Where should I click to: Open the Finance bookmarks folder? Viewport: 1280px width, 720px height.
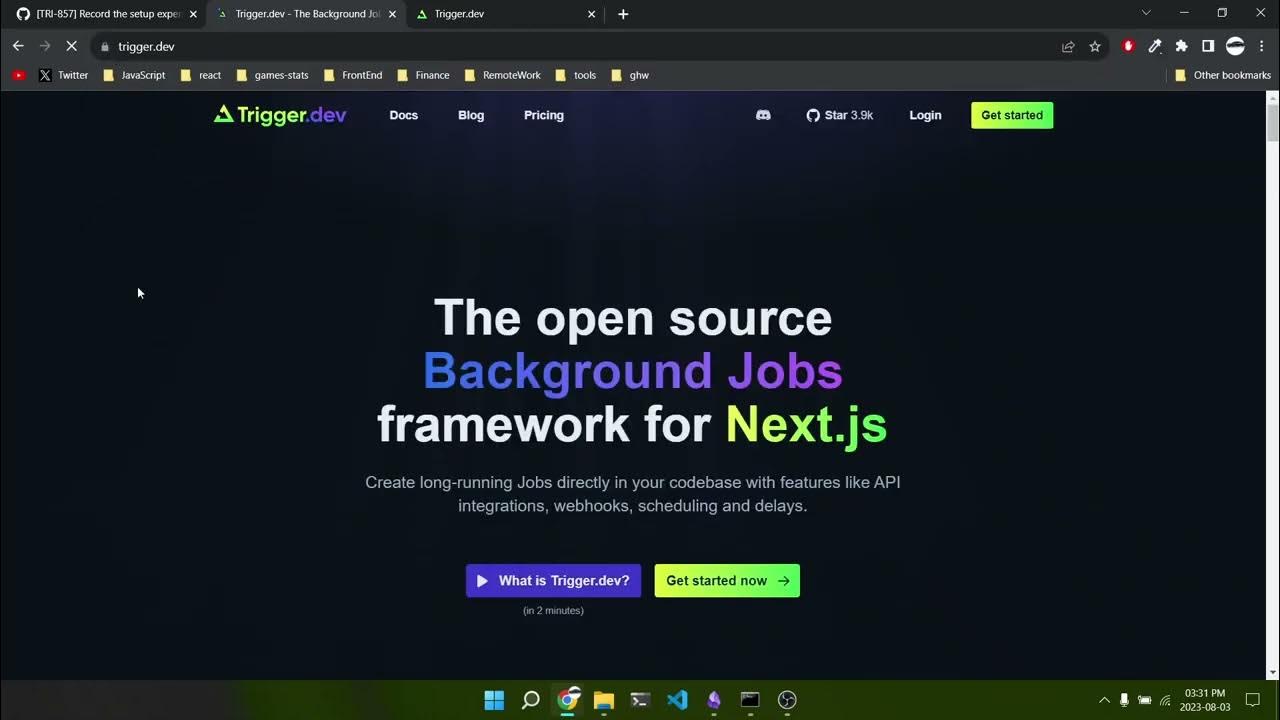tap(423, 75)
